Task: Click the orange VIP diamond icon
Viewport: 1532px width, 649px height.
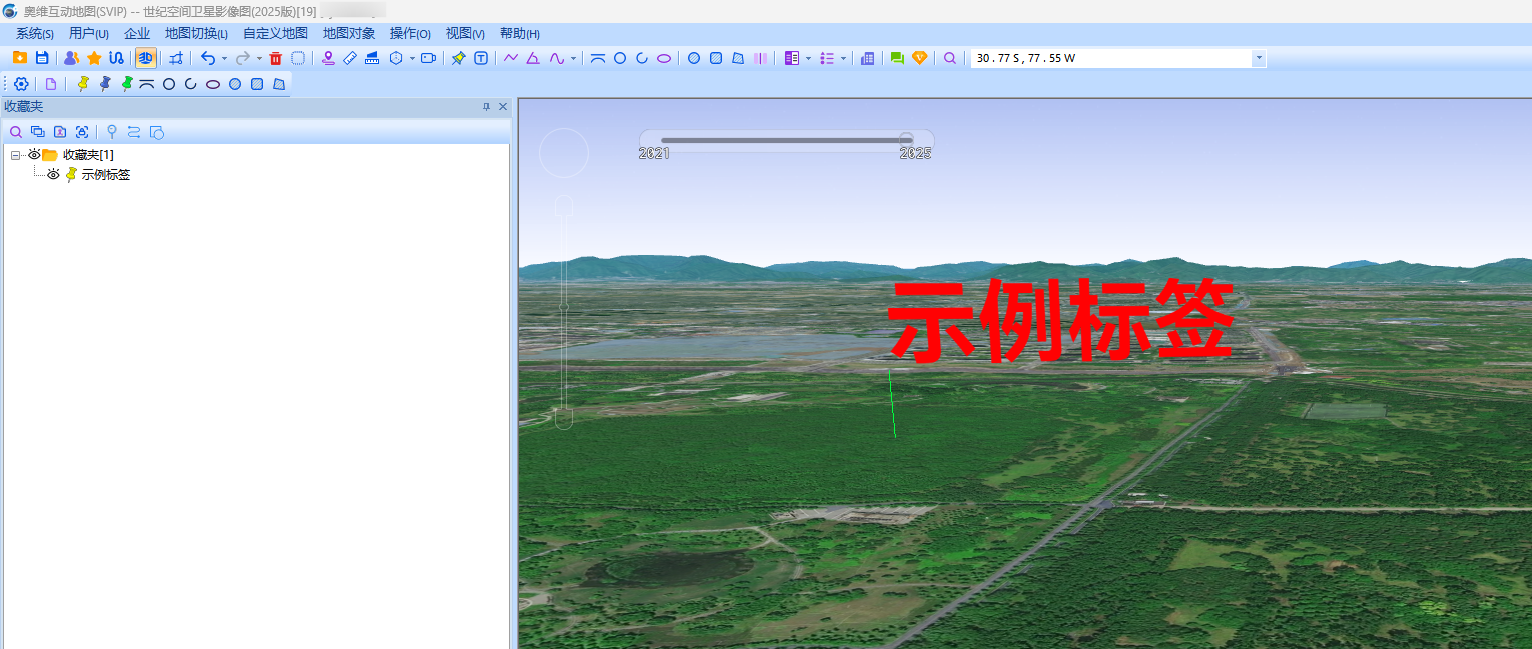Action: pyautogui.click(x=919, y=58)
